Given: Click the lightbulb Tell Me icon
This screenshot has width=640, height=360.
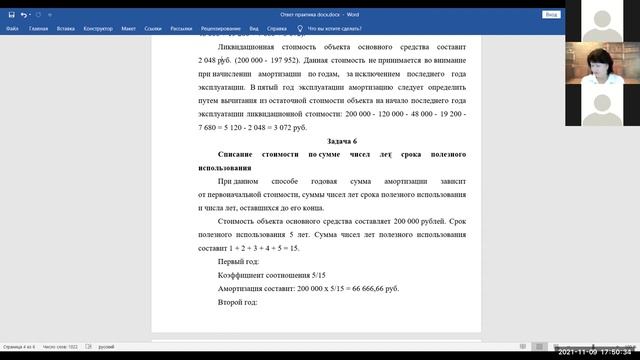Looking at the screenshot, I should click(300, 29).
